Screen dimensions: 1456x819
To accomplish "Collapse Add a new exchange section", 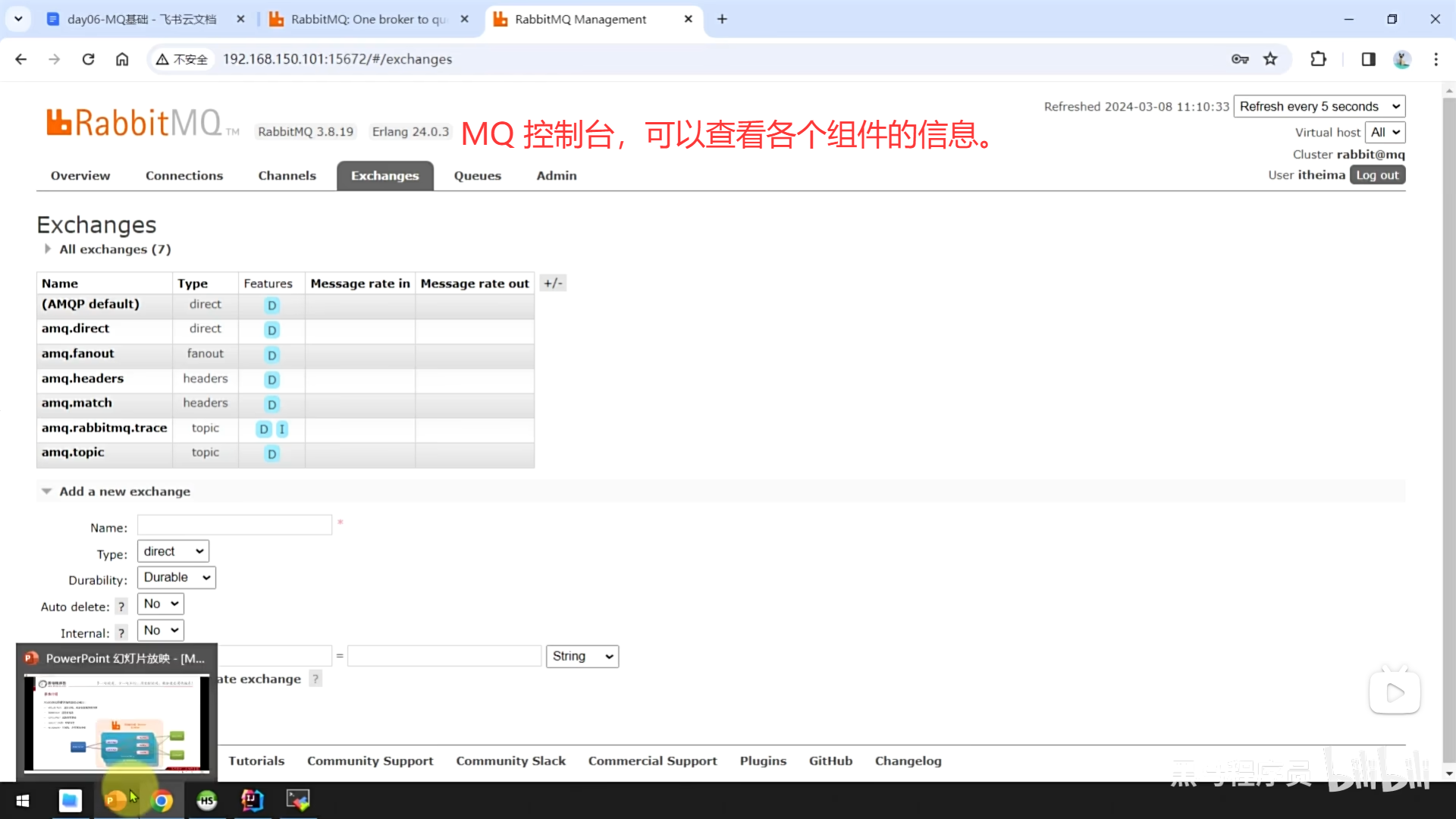I will [124, 491].
